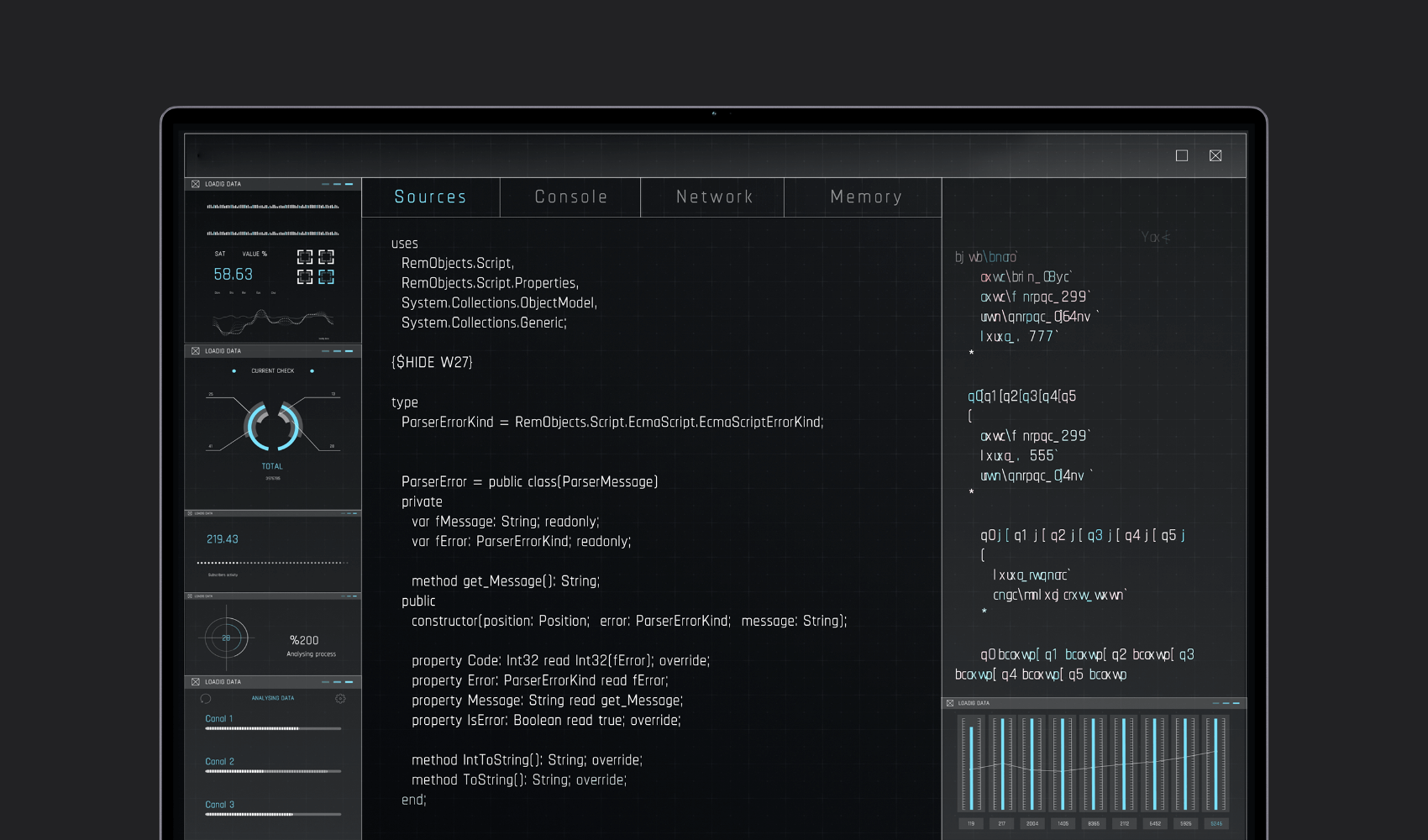The width and height of the screenshot is (1428, 840).
Task: Adjust the Canal 1 progress bar
Action: 273,729
